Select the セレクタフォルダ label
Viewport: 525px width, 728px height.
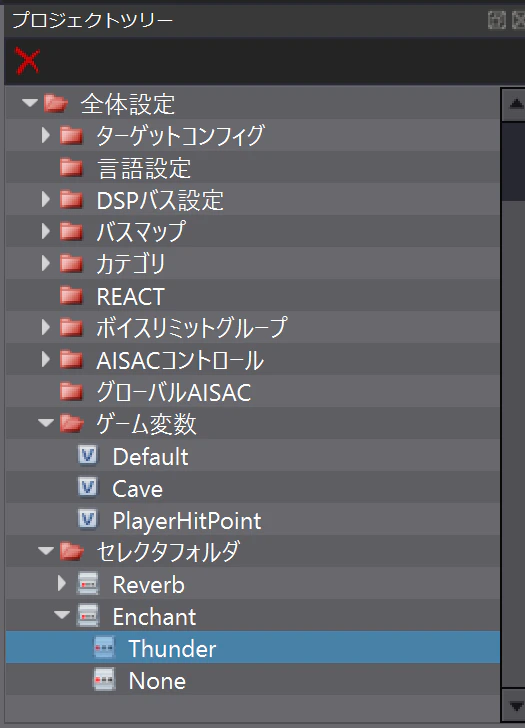168,552
